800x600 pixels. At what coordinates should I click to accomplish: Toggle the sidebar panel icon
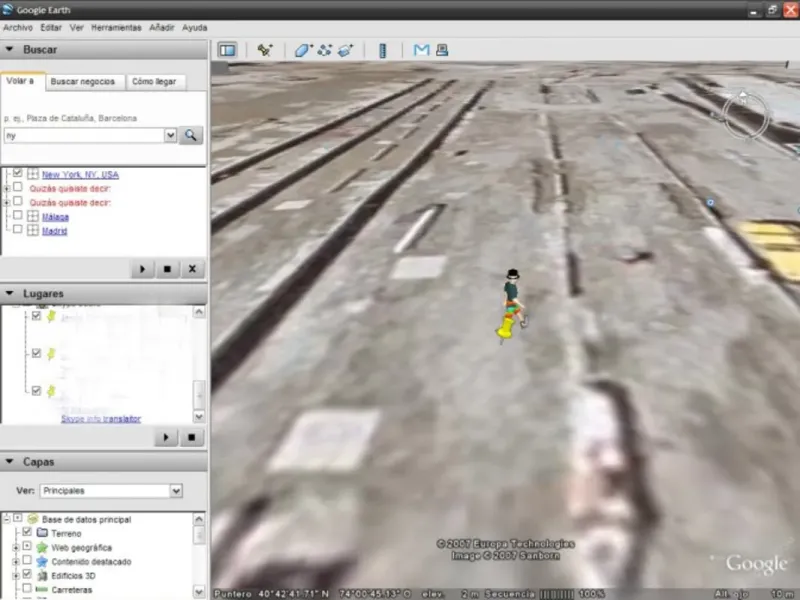pyautogui.click(x=227, y=50)
